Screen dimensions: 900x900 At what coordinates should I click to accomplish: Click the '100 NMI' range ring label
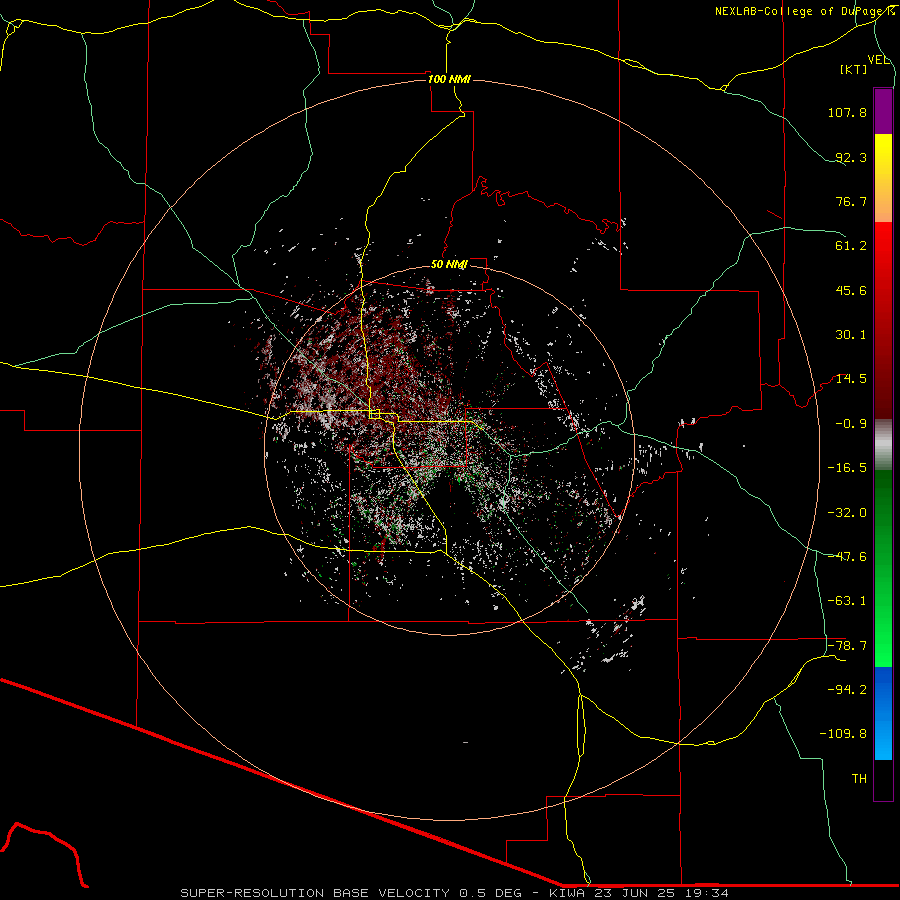[449, 79]
